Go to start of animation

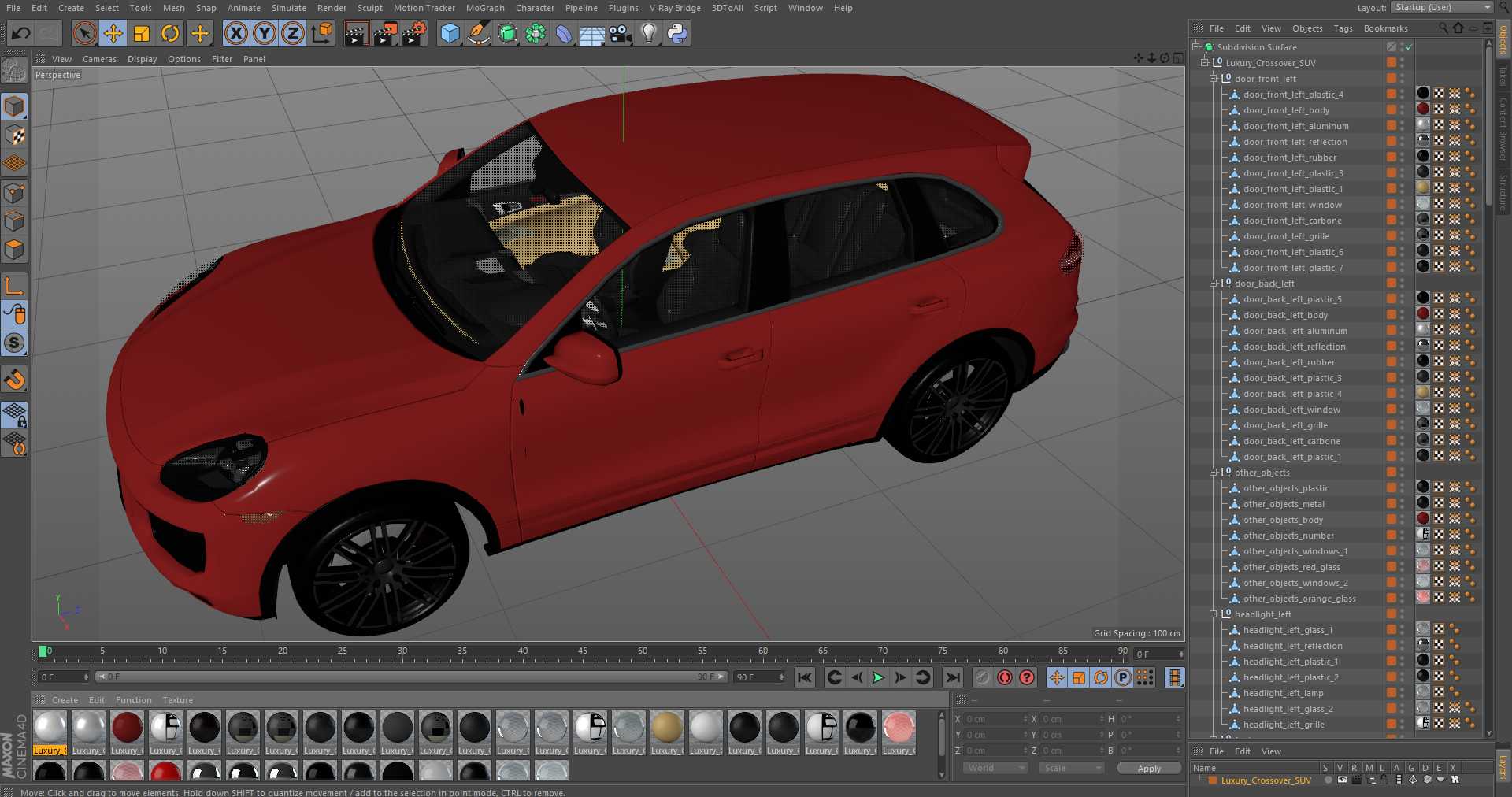click(804, 677)
